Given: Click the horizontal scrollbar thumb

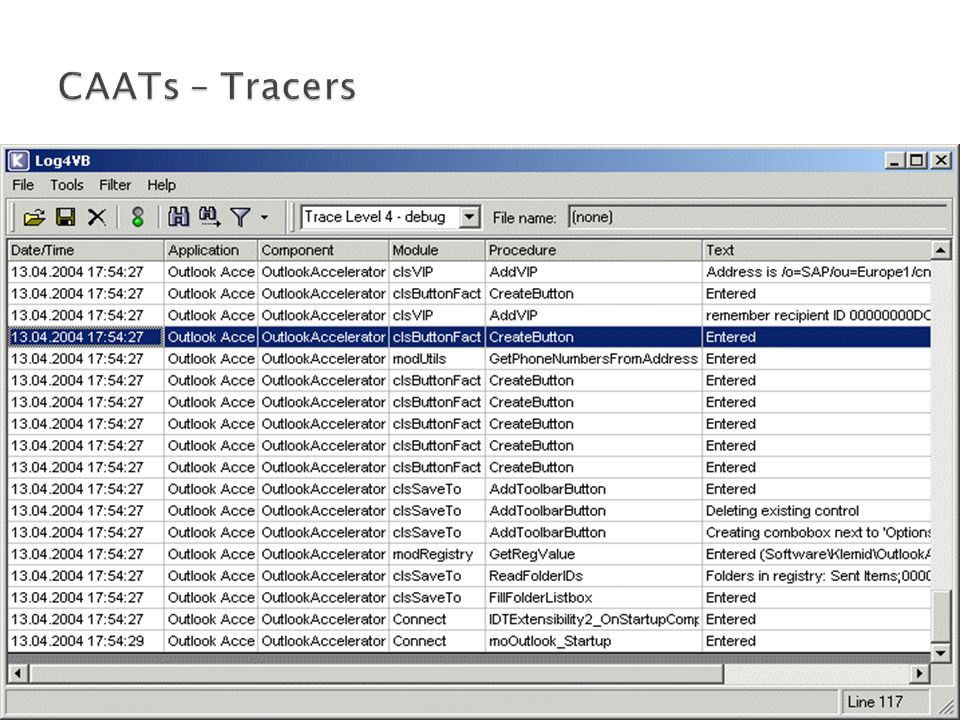Looking at the screenshot, I should point(375,673).
